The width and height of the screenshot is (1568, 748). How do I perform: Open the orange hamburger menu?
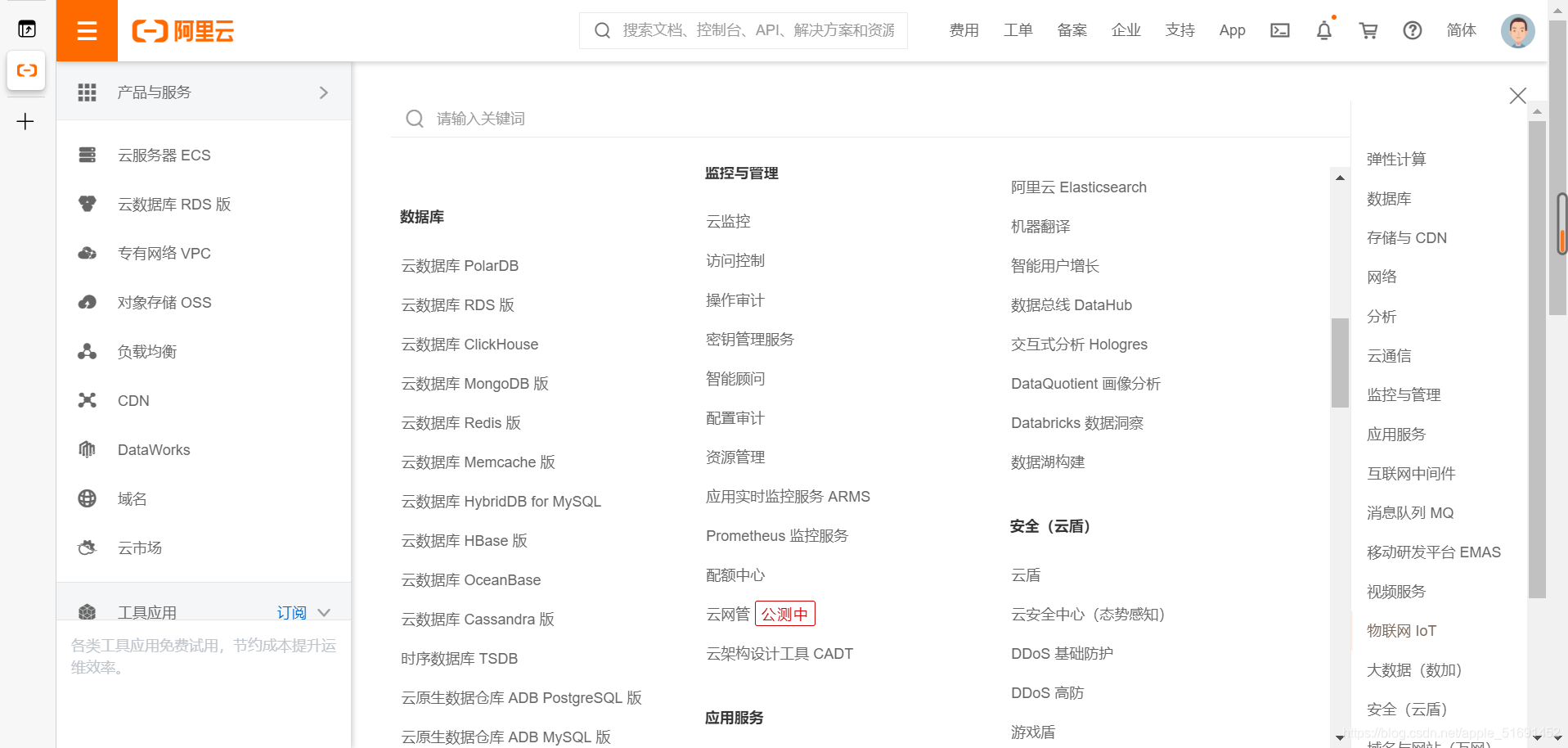pos(87,31)
